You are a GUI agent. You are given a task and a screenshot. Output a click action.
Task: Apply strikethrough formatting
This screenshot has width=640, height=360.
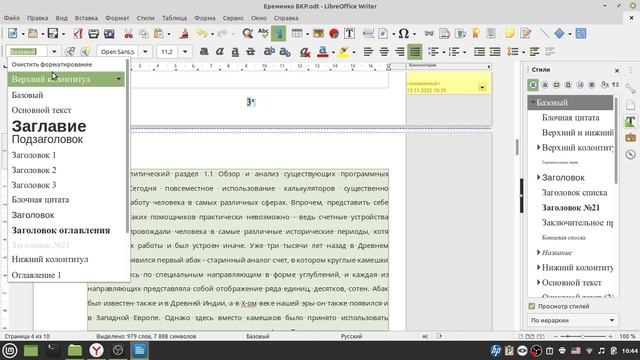(251, 51)
